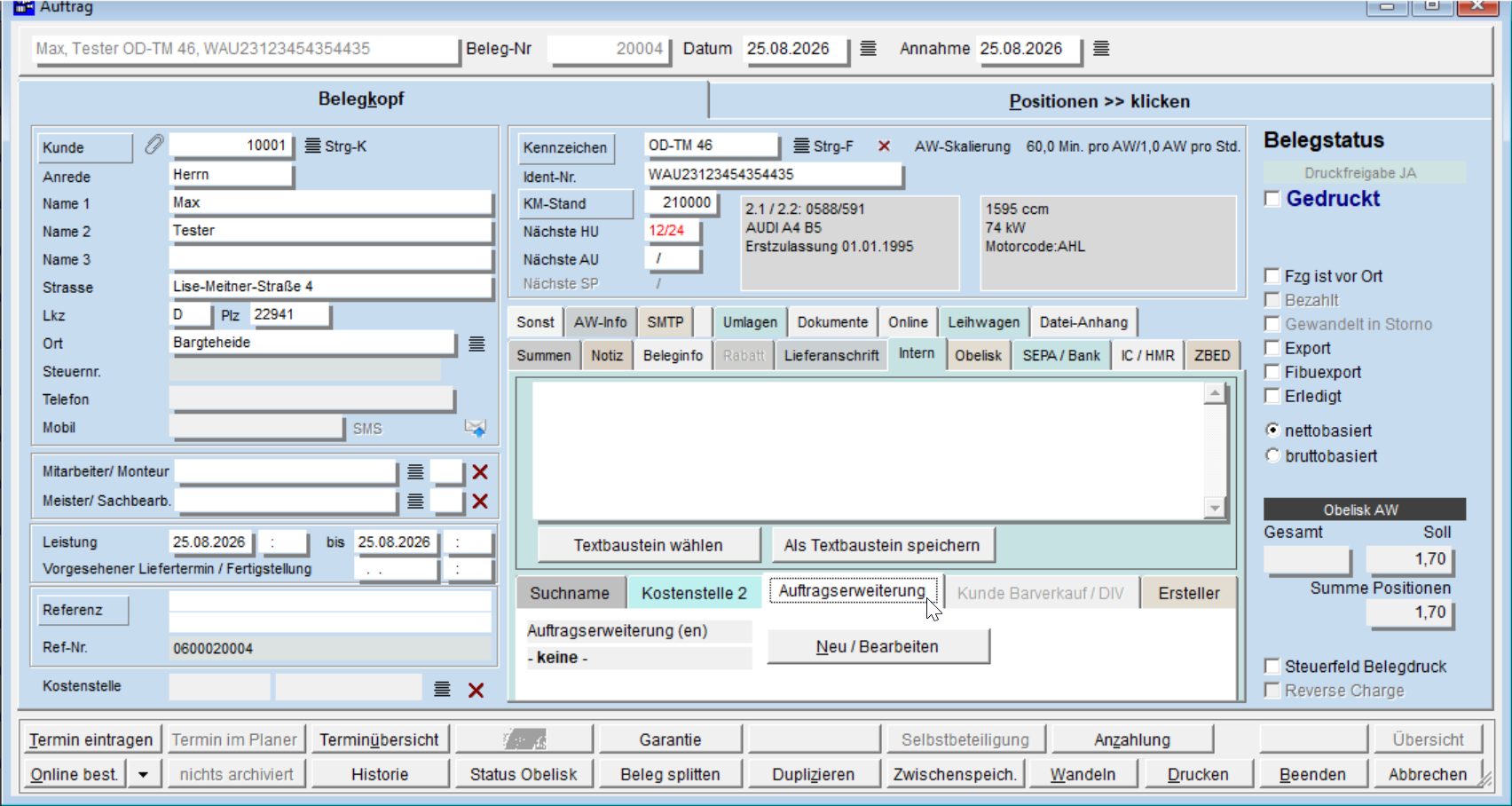1512x806 pixels.
Task: Open the Kostenstelle 2 tab
Action: [694, 593]
